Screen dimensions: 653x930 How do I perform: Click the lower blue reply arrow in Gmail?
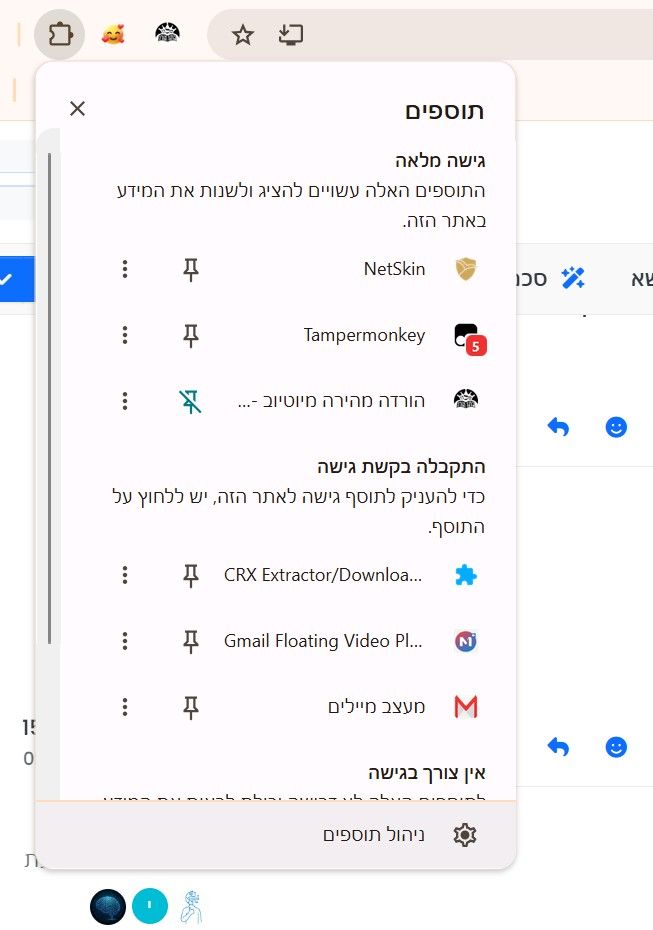tap(558, 747)
